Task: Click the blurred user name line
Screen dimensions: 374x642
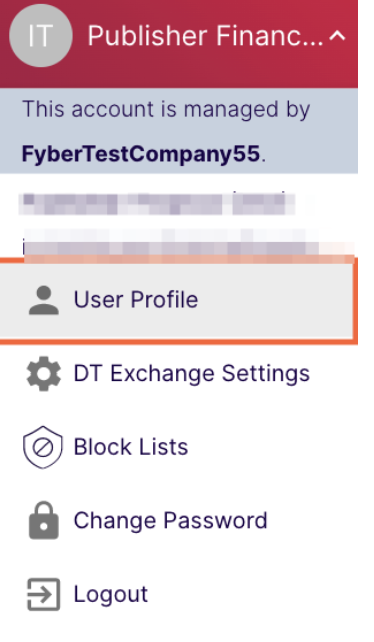Action: click(x=157, y=204)
